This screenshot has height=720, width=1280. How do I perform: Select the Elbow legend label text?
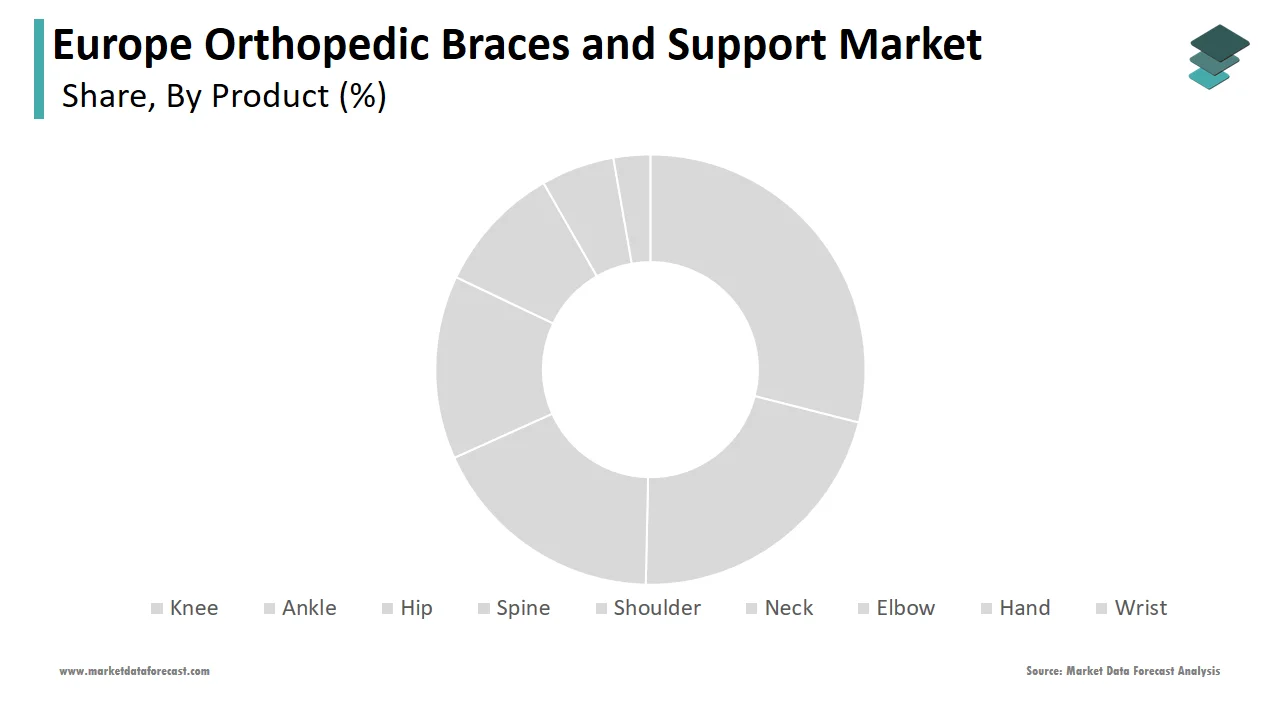[x=905, y=608]
